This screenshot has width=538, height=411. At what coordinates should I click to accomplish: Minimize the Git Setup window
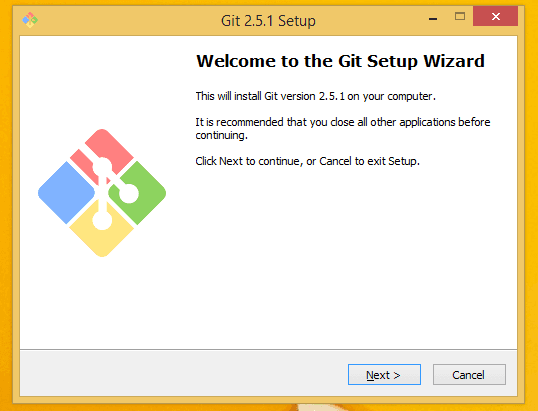(433, 16)
